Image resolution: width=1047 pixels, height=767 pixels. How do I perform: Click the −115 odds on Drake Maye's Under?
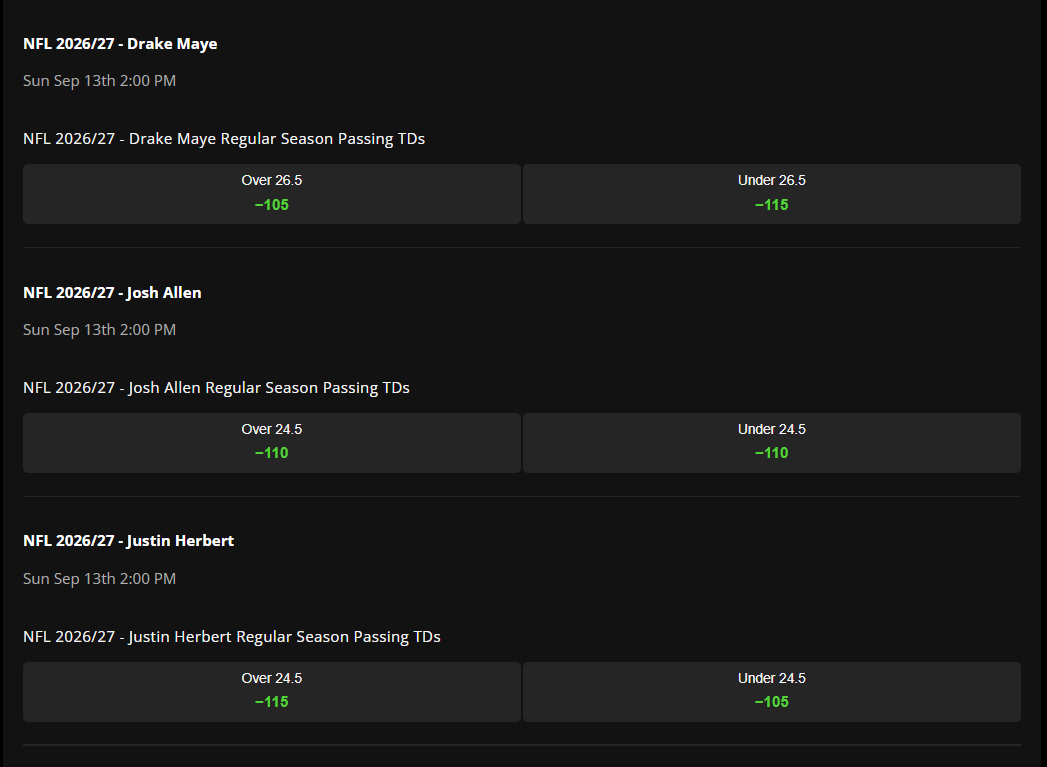[772, 205]
